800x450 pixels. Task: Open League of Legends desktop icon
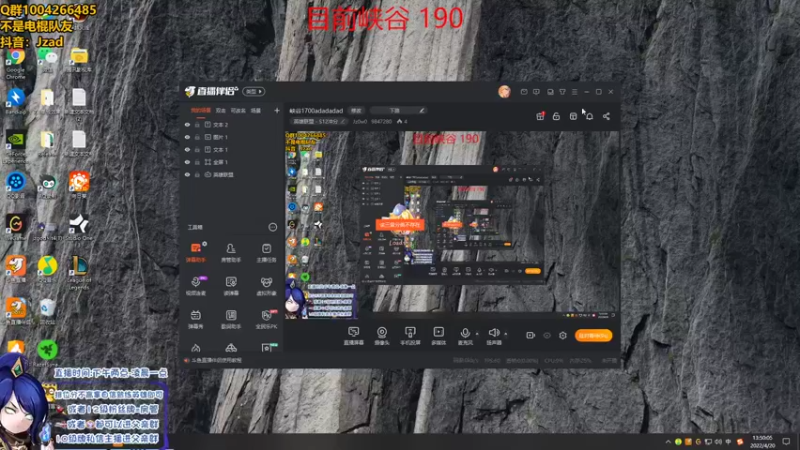tap(79, 272)
